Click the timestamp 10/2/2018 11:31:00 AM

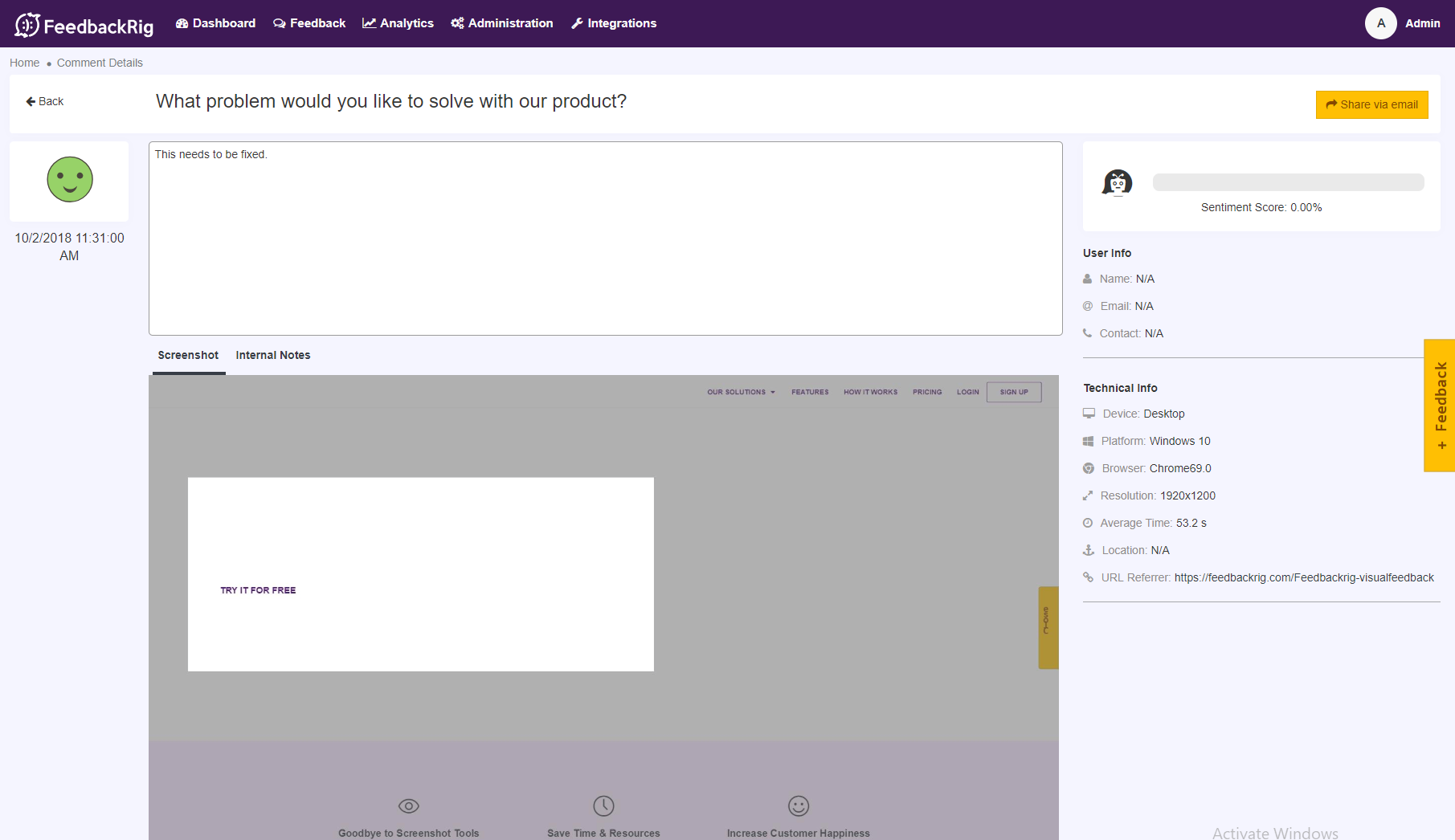pos(69,247)
